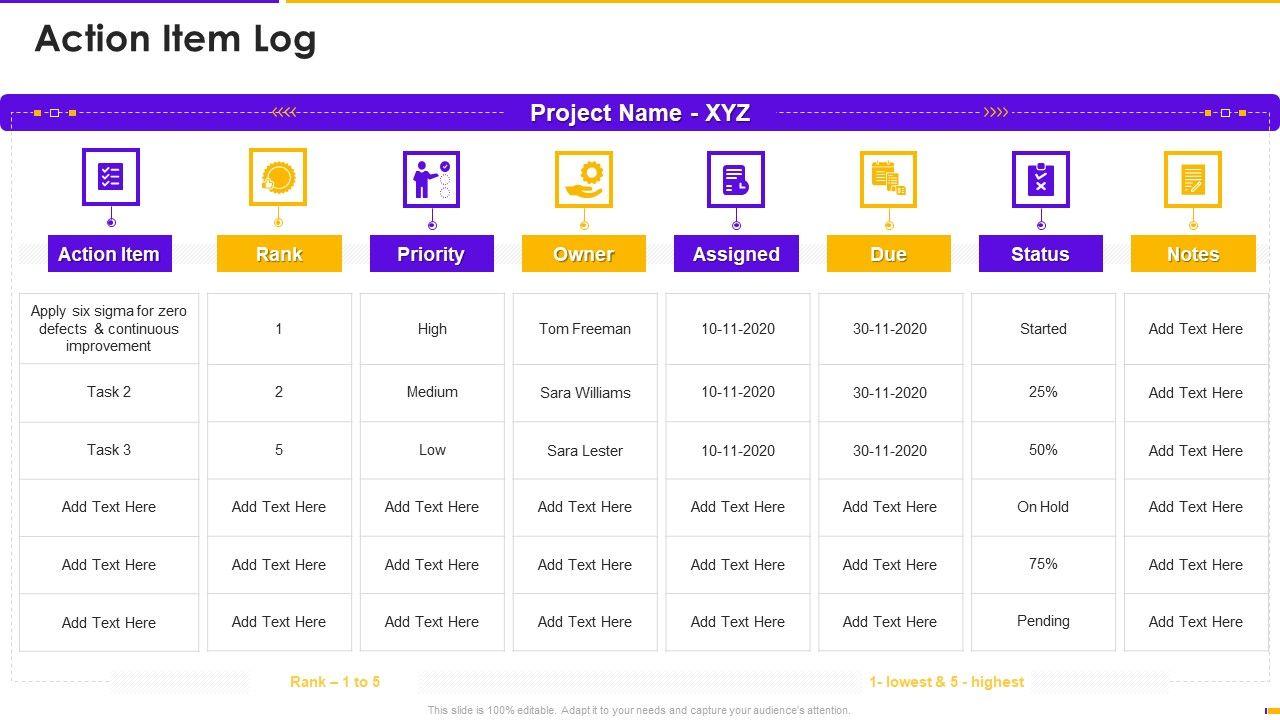
Task: Click the "Priority" column header
Action: click(431, 254)
